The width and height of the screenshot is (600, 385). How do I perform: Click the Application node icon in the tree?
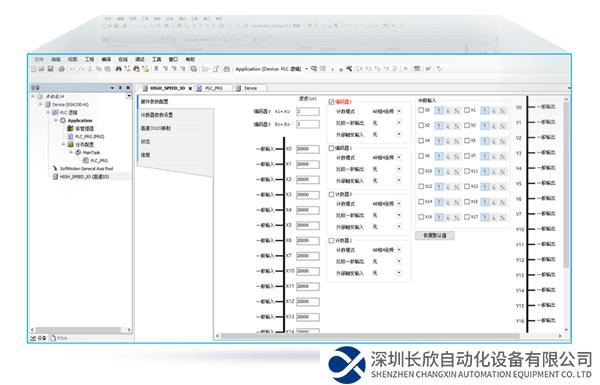pos(63,121)
